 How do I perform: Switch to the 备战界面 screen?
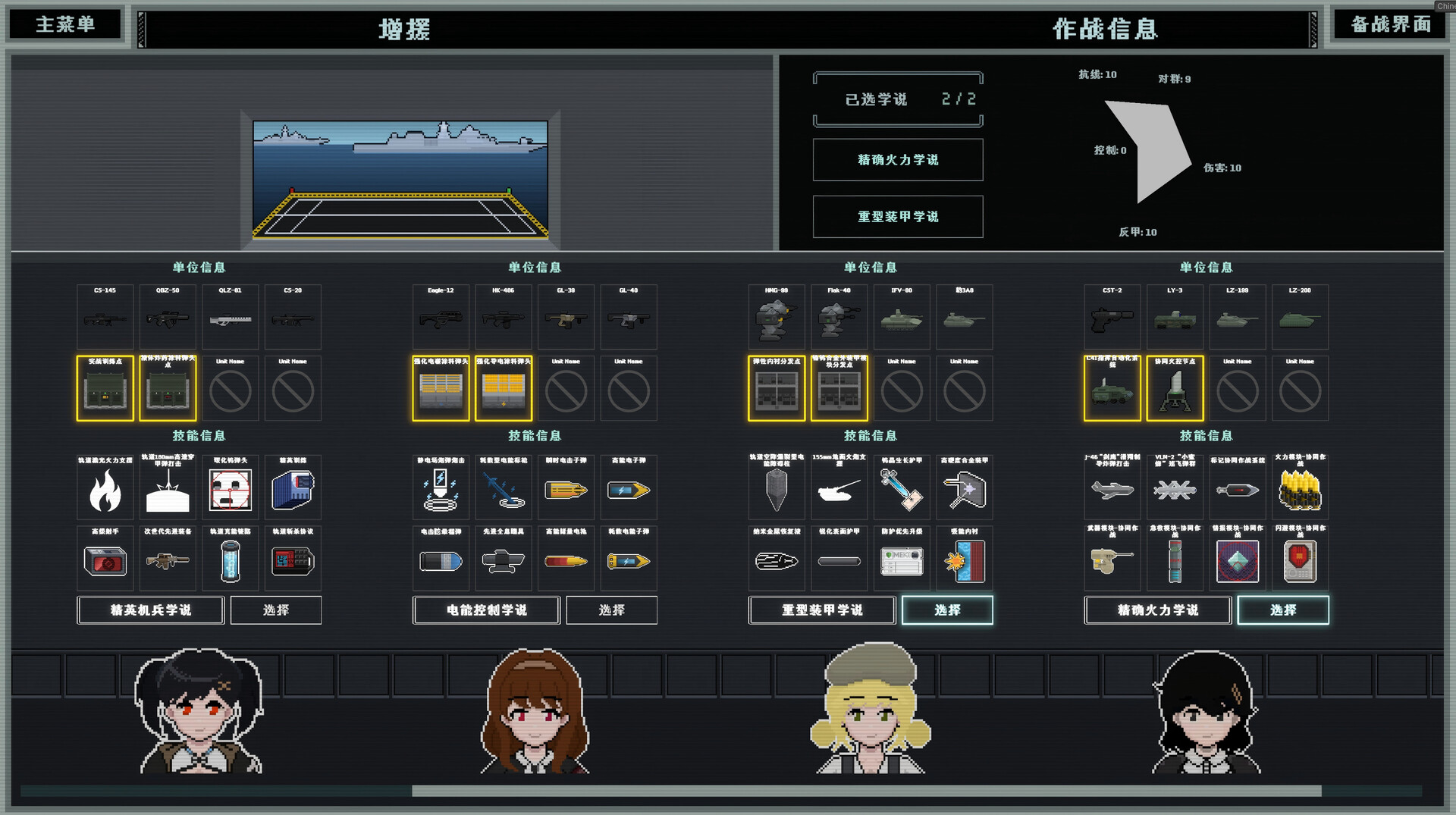pyautogui.click(x=1391, y=24)
